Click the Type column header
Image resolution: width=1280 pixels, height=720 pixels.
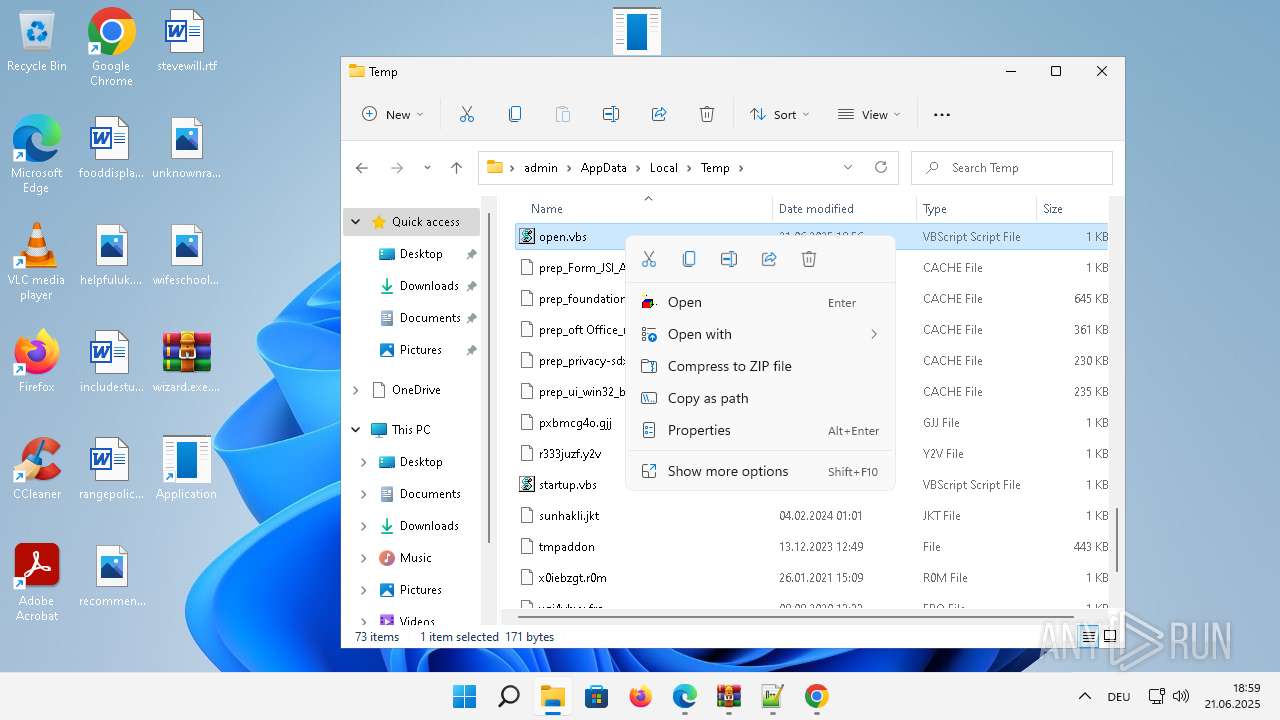click(x=935, y=209)
